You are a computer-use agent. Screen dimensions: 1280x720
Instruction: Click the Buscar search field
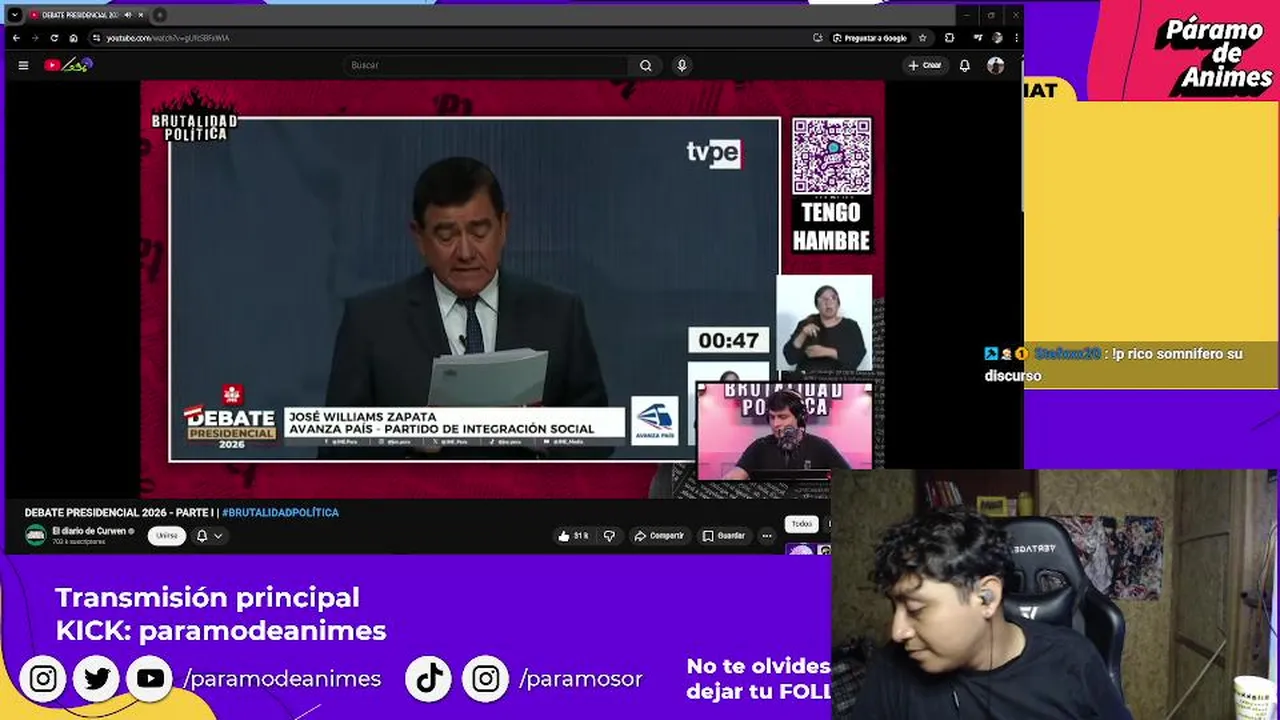[486, 65]
